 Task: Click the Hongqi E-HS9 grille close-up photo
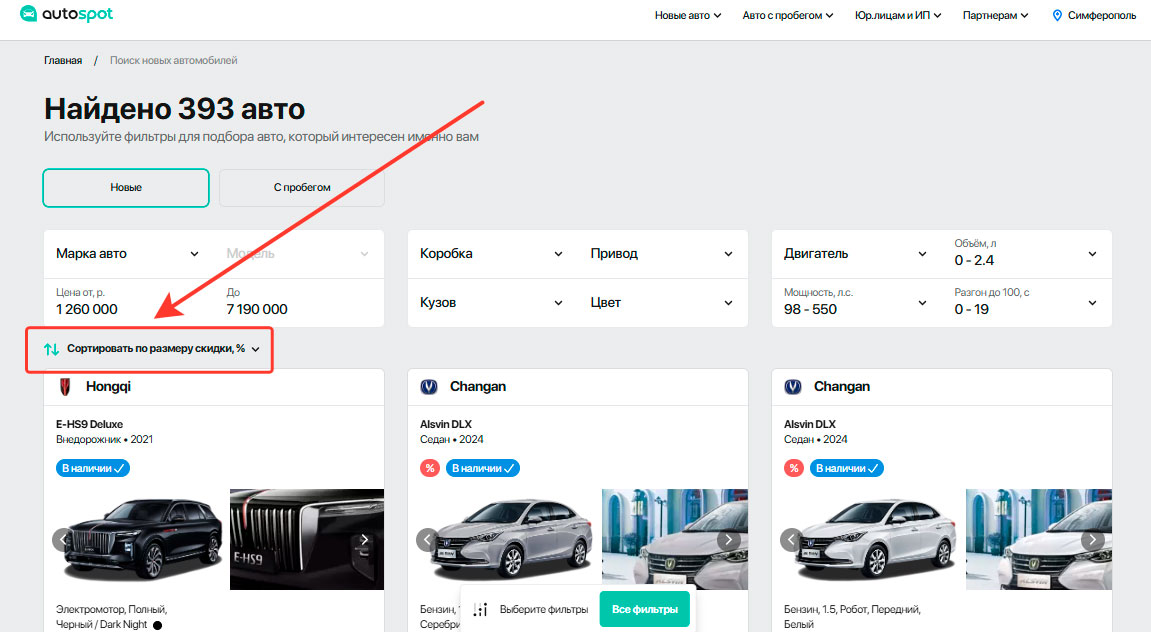307,540
